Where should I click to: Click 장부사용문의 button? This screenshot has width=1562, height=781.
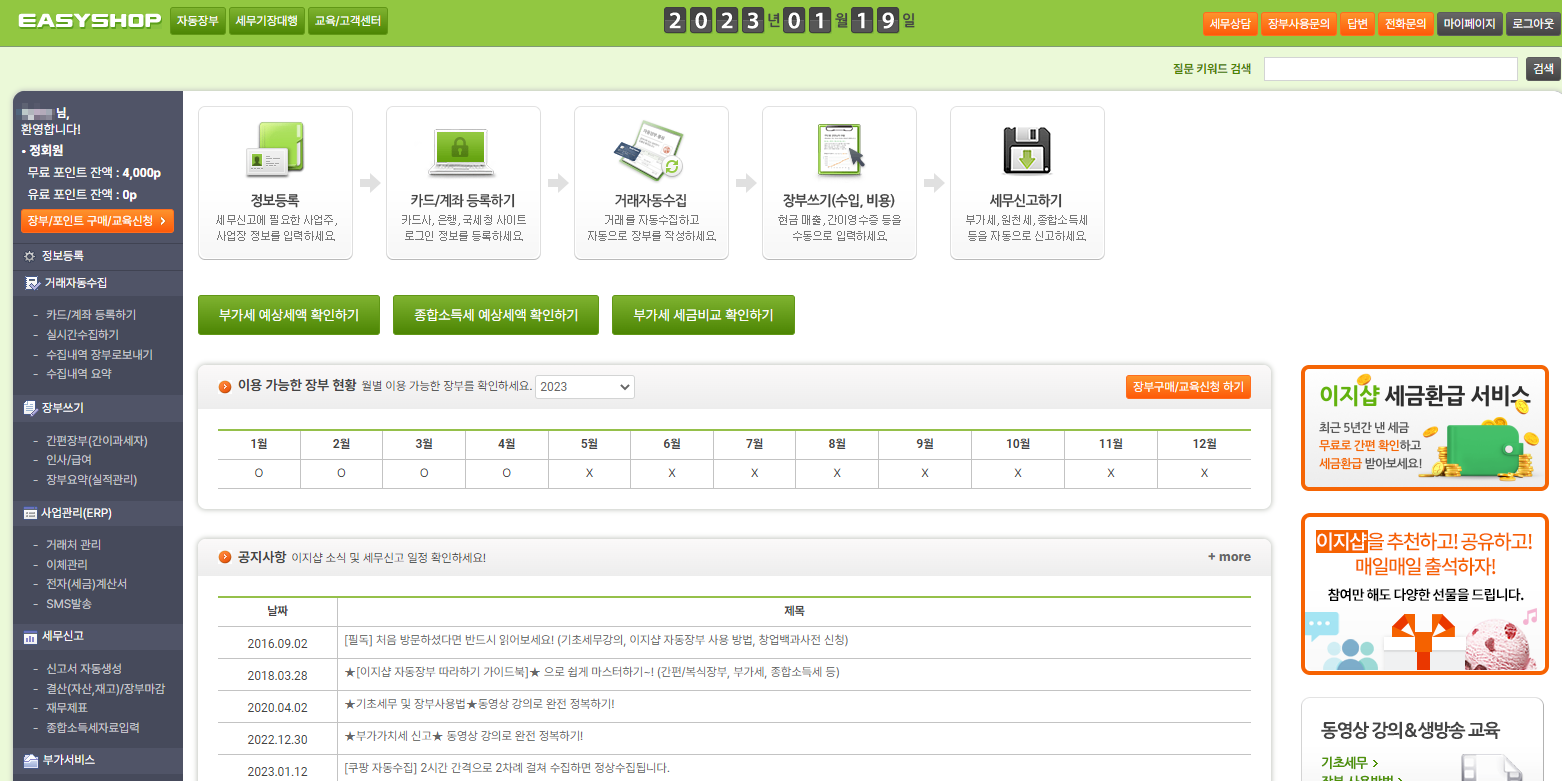[x=1299, y=23]
